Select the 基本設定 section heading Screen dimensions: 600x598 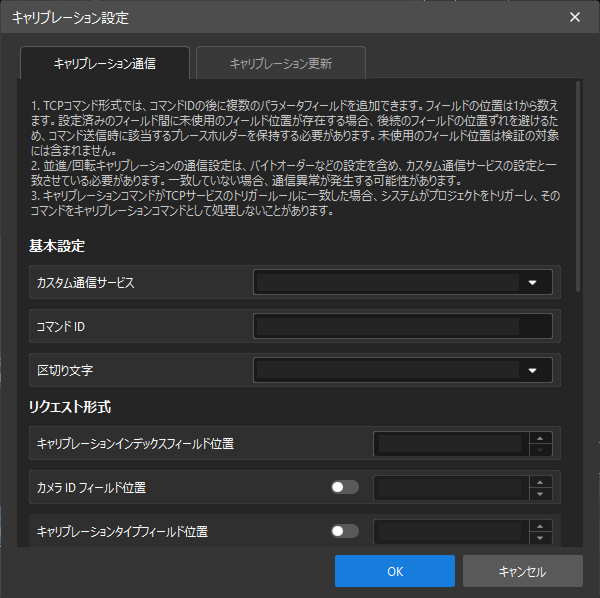tap(57, 246)
